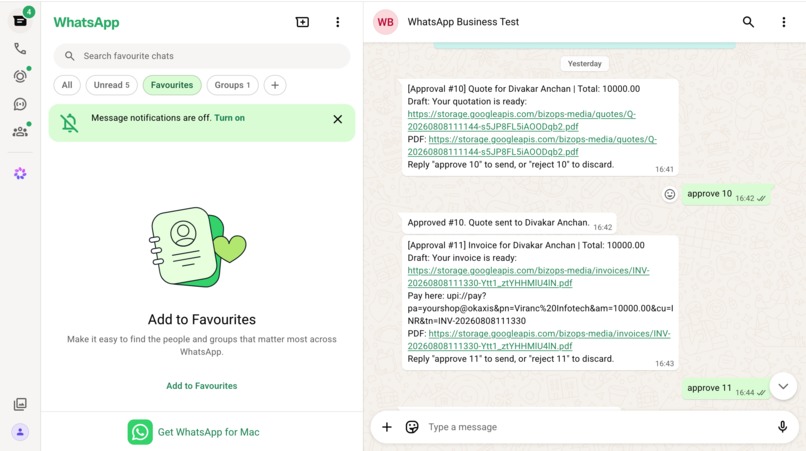Open the PDF quote link in Approval #10
Viewport: 806px width, 451px height.
(x=532, y=146)
